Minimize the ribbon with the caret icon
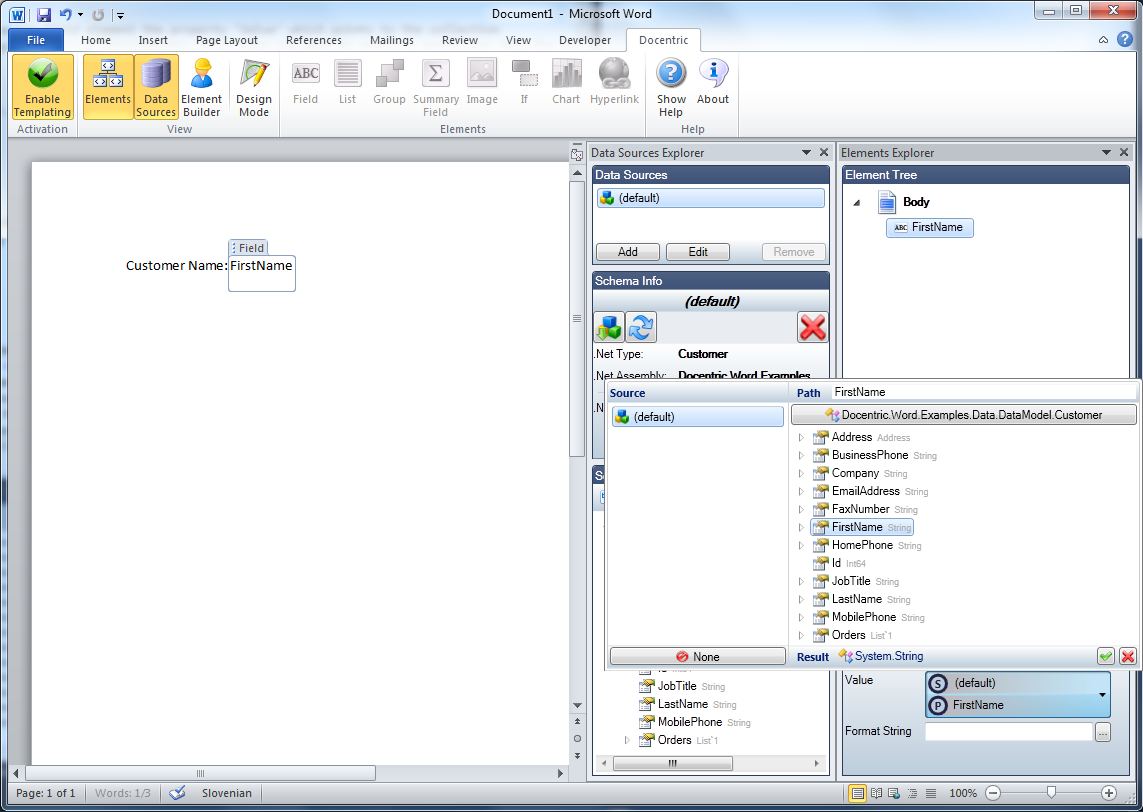The width and height of the screenshot is (1143, 812). 1104,39
